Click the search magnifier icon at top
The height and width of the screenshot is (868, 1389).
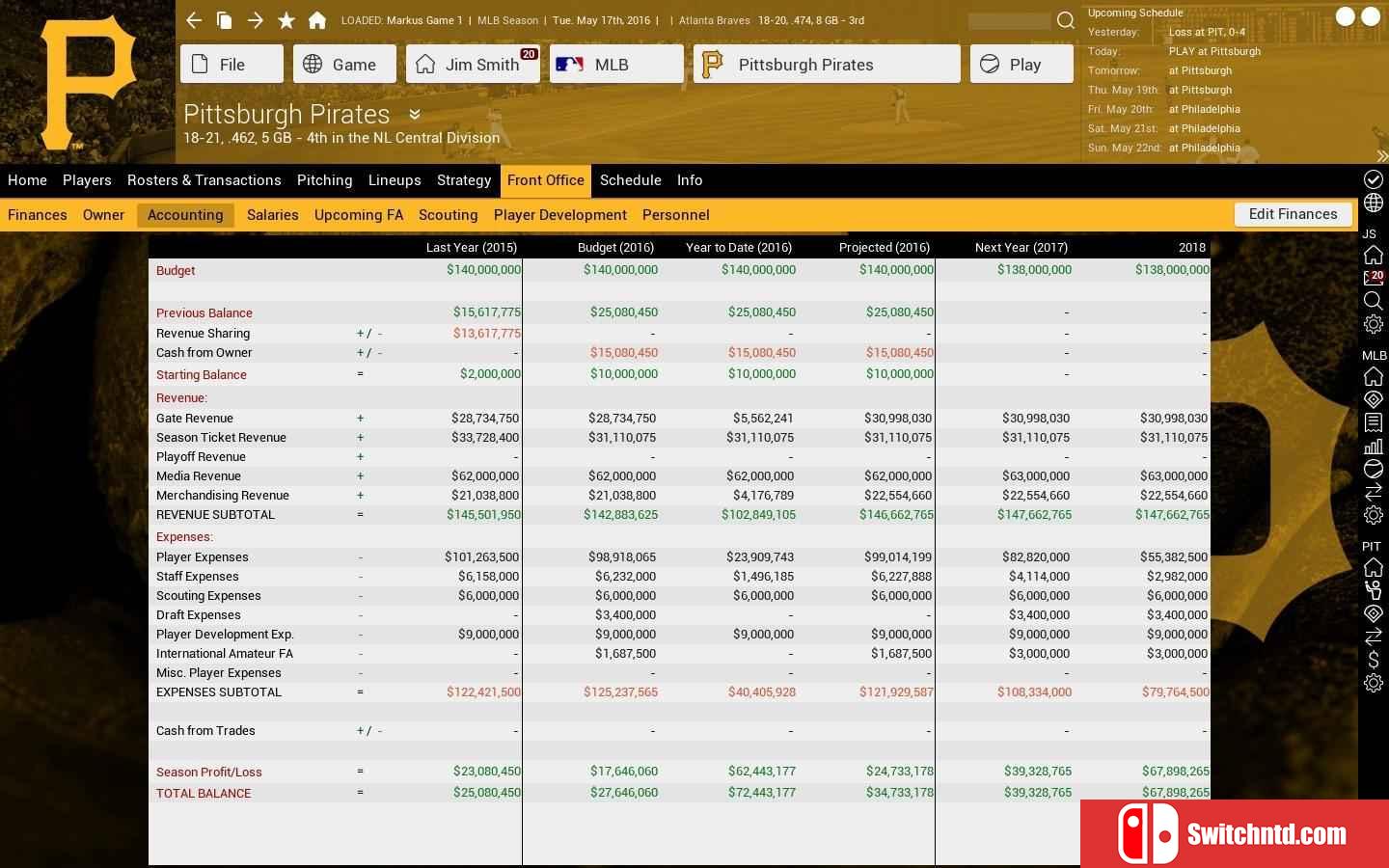[1066, 20]
